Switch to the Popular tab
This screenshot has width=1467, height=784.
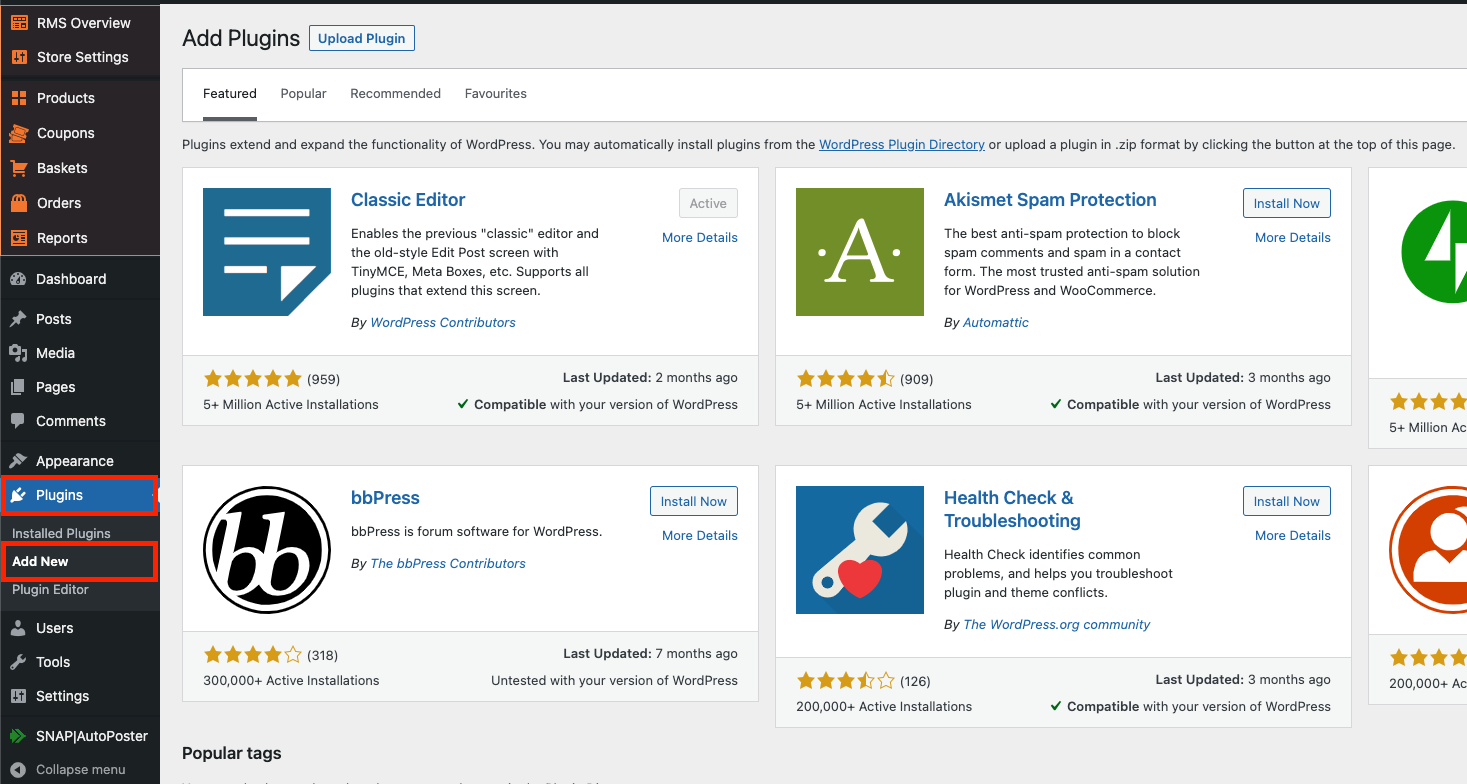click(303, 93)
